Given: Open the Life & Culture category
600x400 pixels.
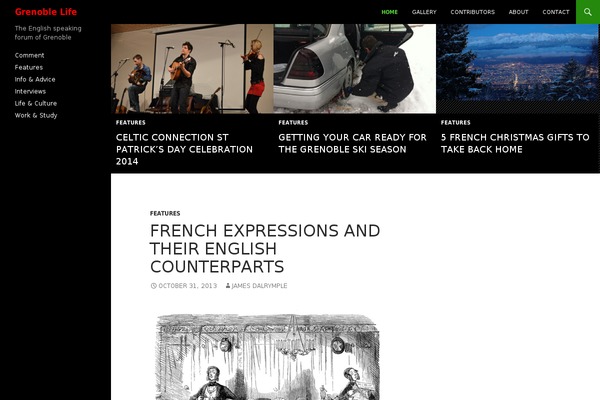Looking at the screenshot, I should pos(36,103).
